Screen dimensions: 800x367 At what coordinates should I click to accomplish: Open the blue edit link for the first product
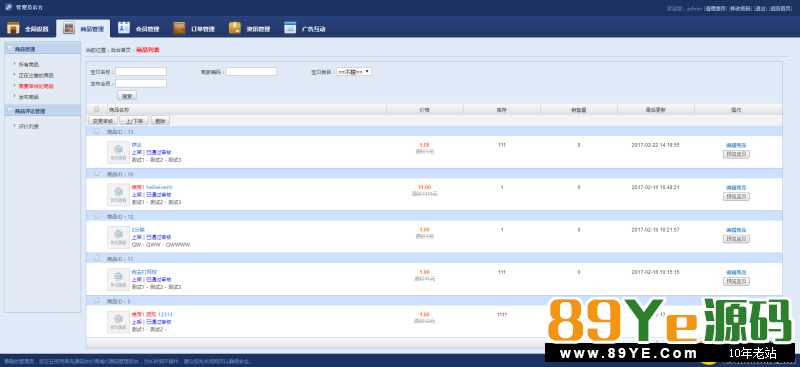(x=736, y=145)
